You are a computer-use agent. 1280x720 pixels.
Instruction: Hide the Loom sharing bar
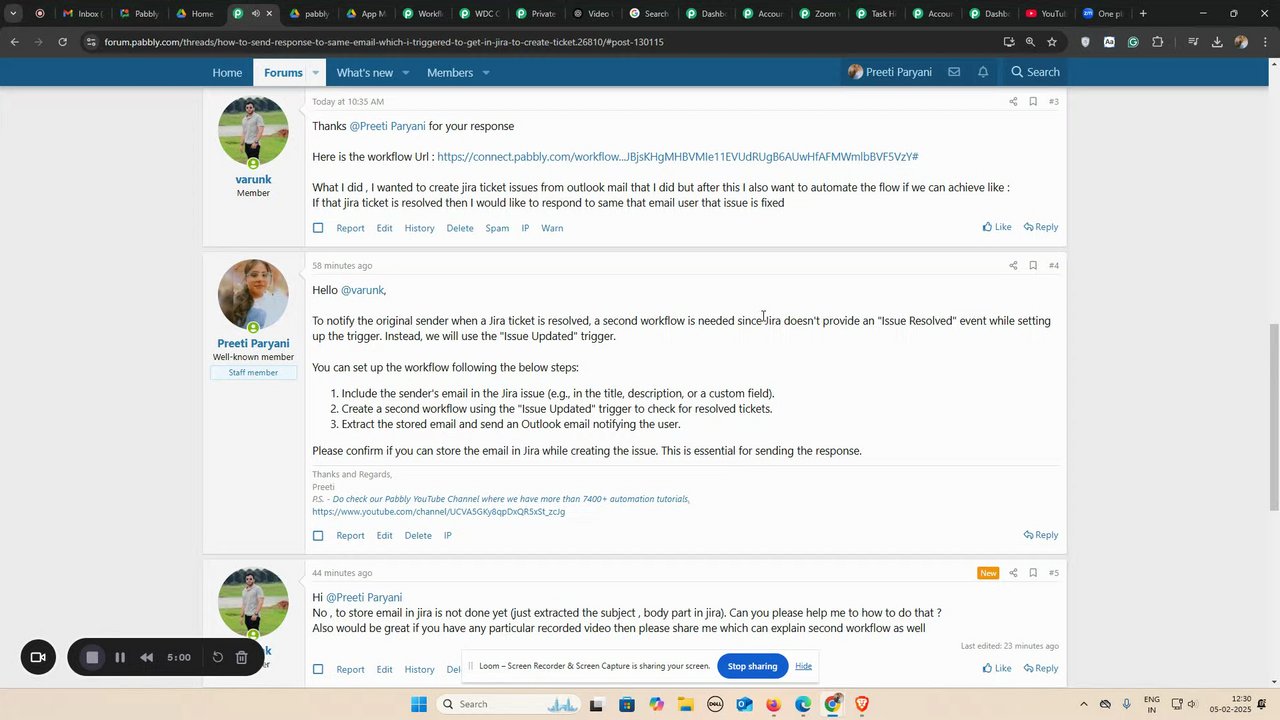click(803, 666)
